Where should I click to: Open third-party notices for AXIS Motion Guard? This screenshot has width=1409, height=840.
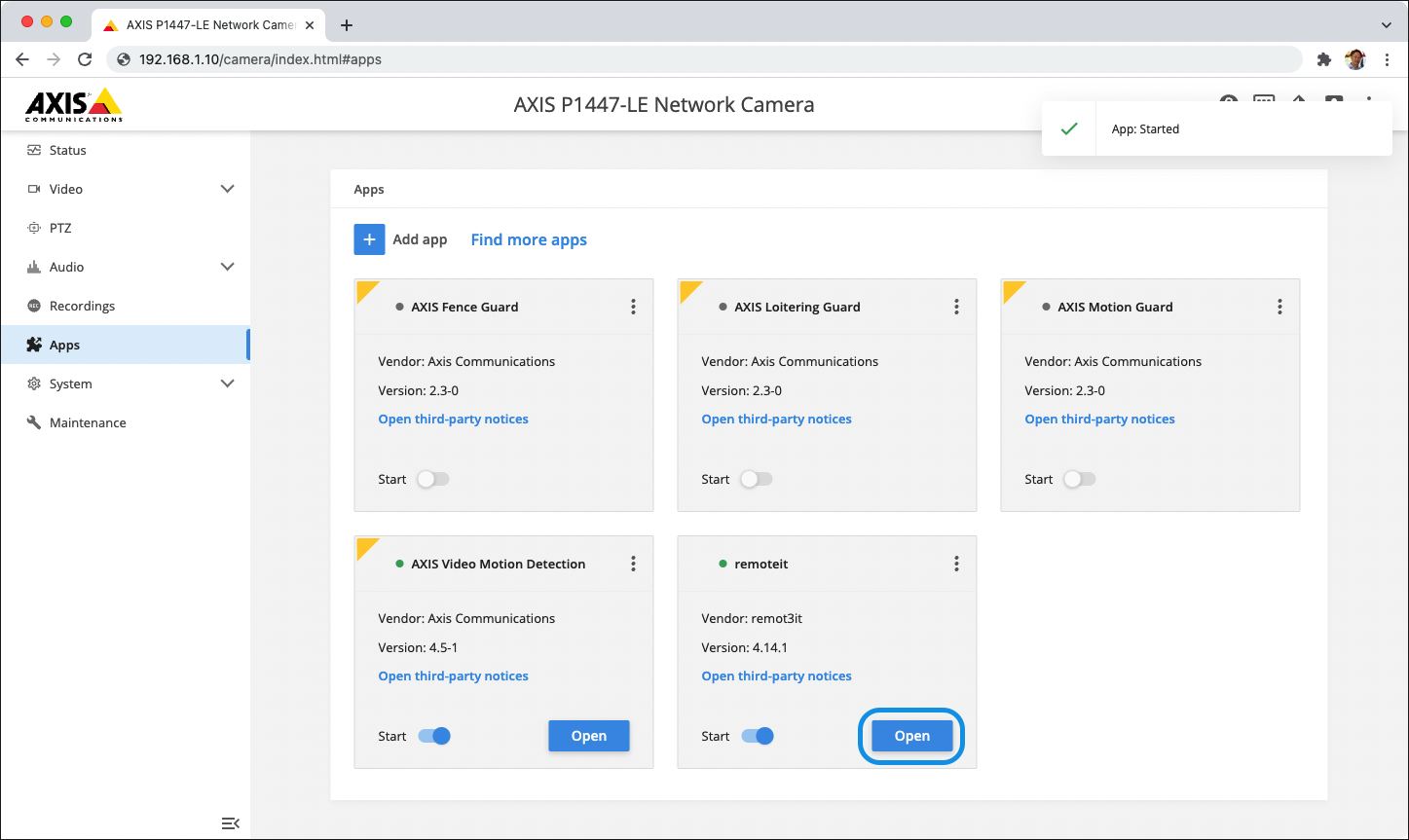(1099, 420)
